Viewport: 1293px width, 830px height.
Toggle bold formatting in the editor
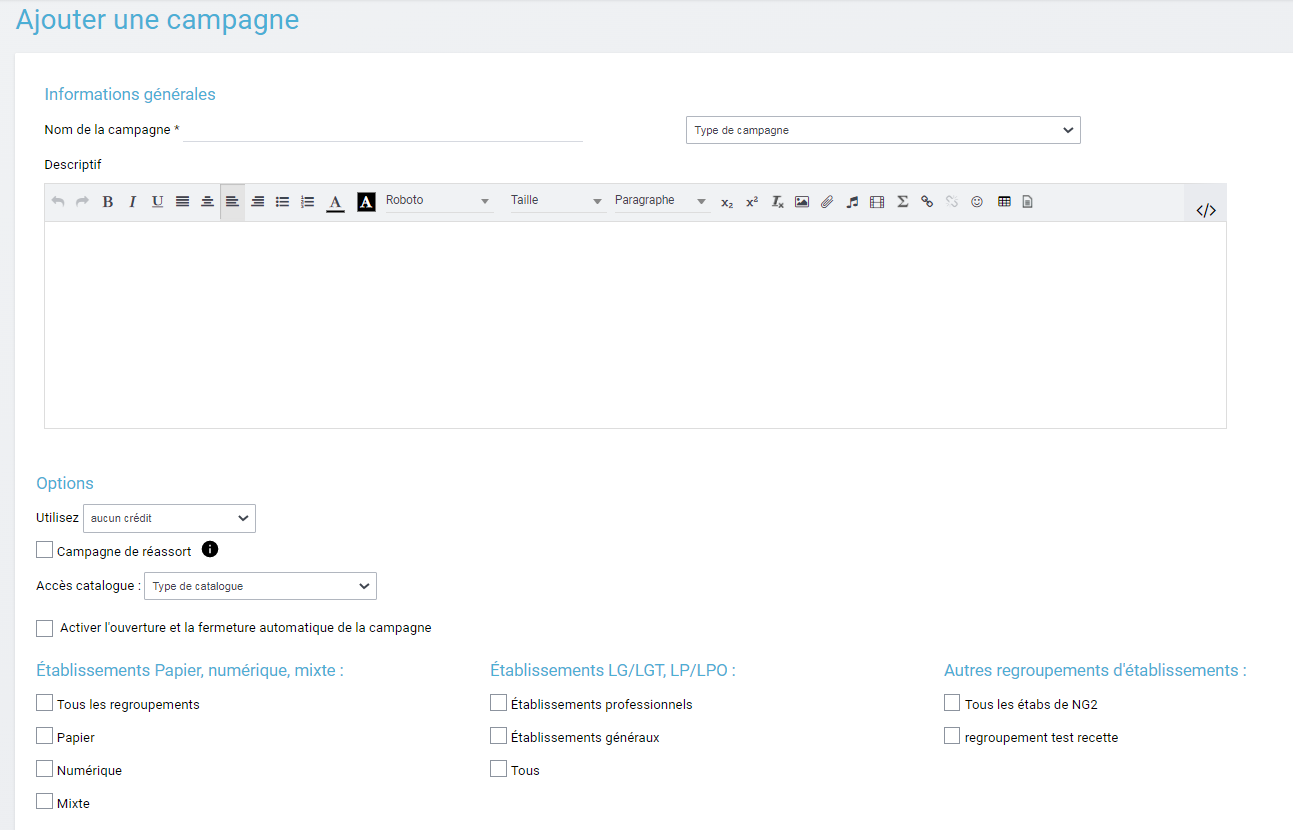coord(108,202)
